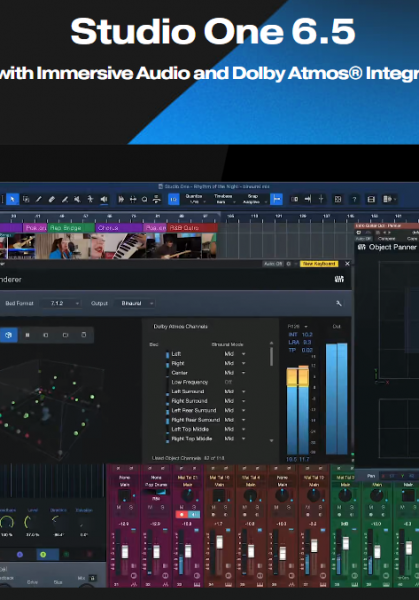Screen dimensions: 419x600
Task: Select the blue 3D cube view button
Action: pyautogui.click(x=8, y=335)
